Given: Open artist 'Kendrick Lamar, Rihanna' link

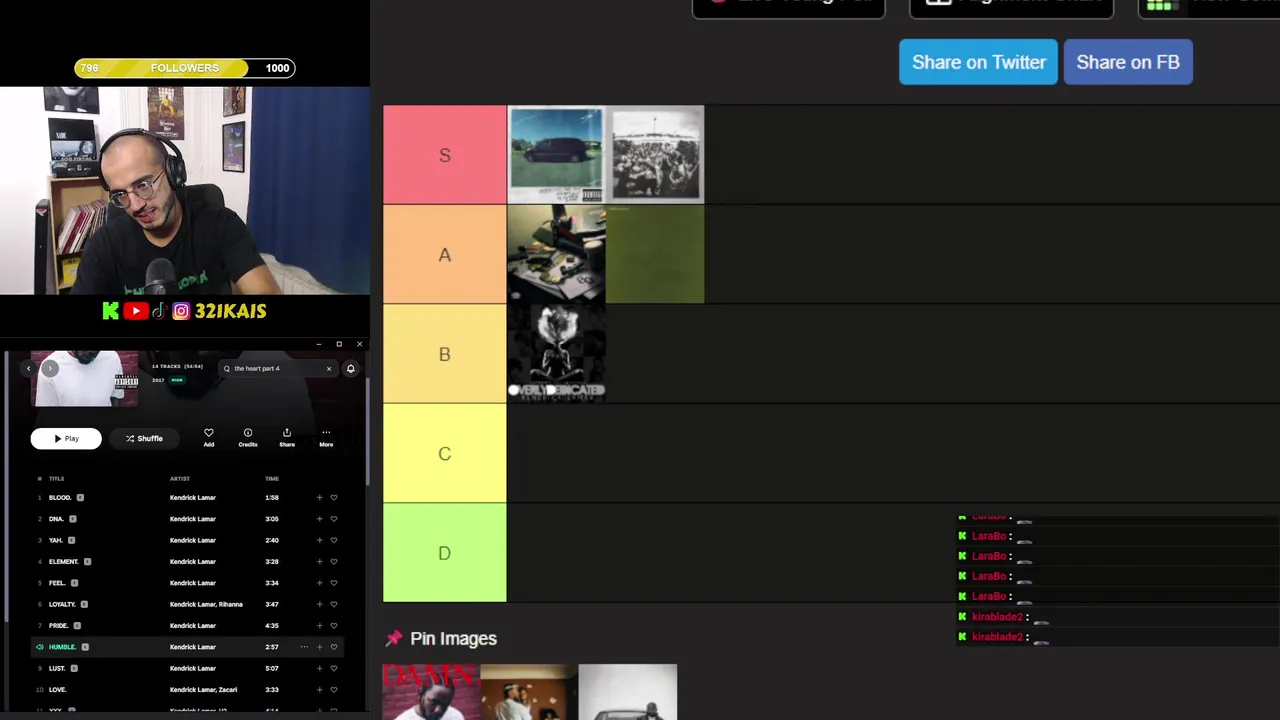Looking at the screenshot, I should click(206, 604).
